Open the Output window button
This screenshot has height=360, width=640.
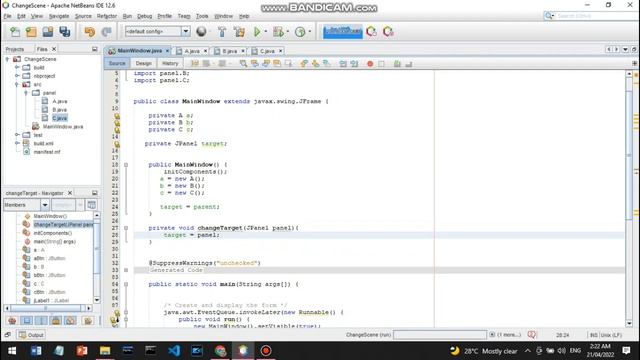pyautogui.click(x=31, y=335)
